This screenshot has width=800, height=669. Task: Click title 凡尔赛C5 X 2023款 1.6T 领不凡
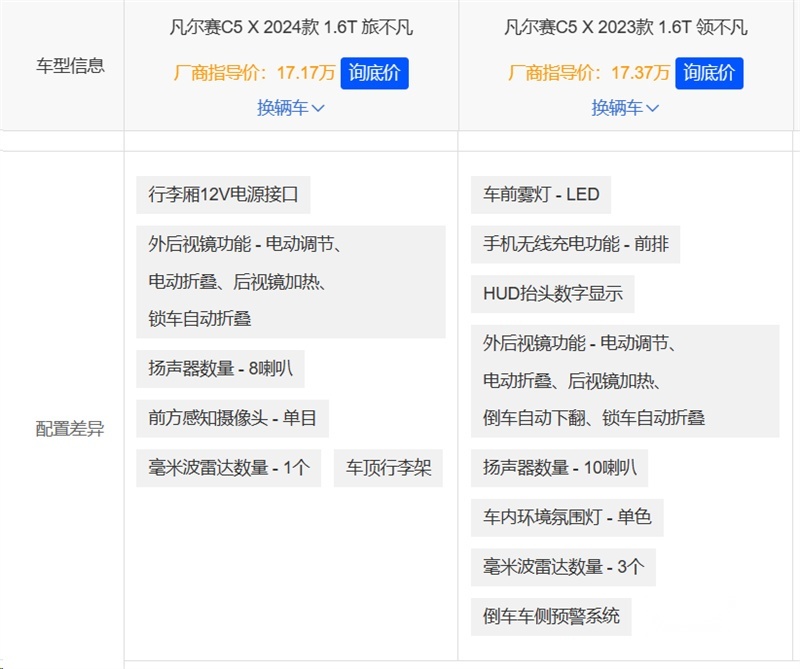pos(626,27)
